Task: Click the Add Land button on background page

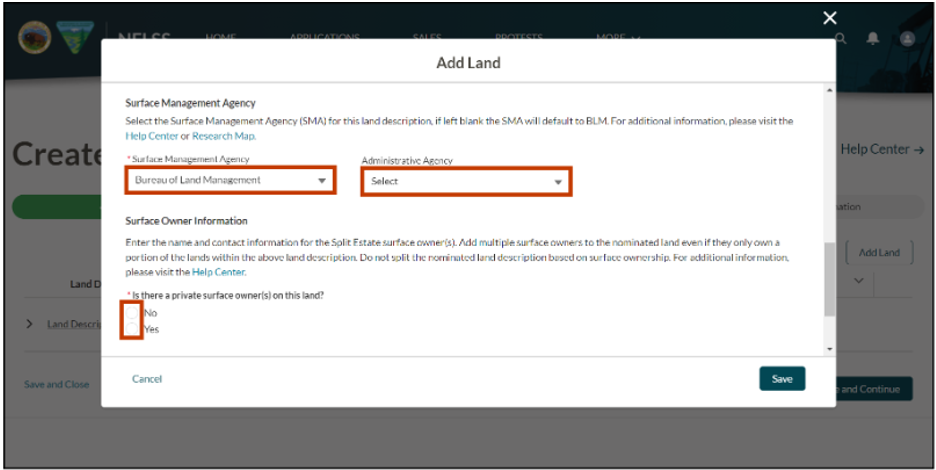Action: pos(879,253)
